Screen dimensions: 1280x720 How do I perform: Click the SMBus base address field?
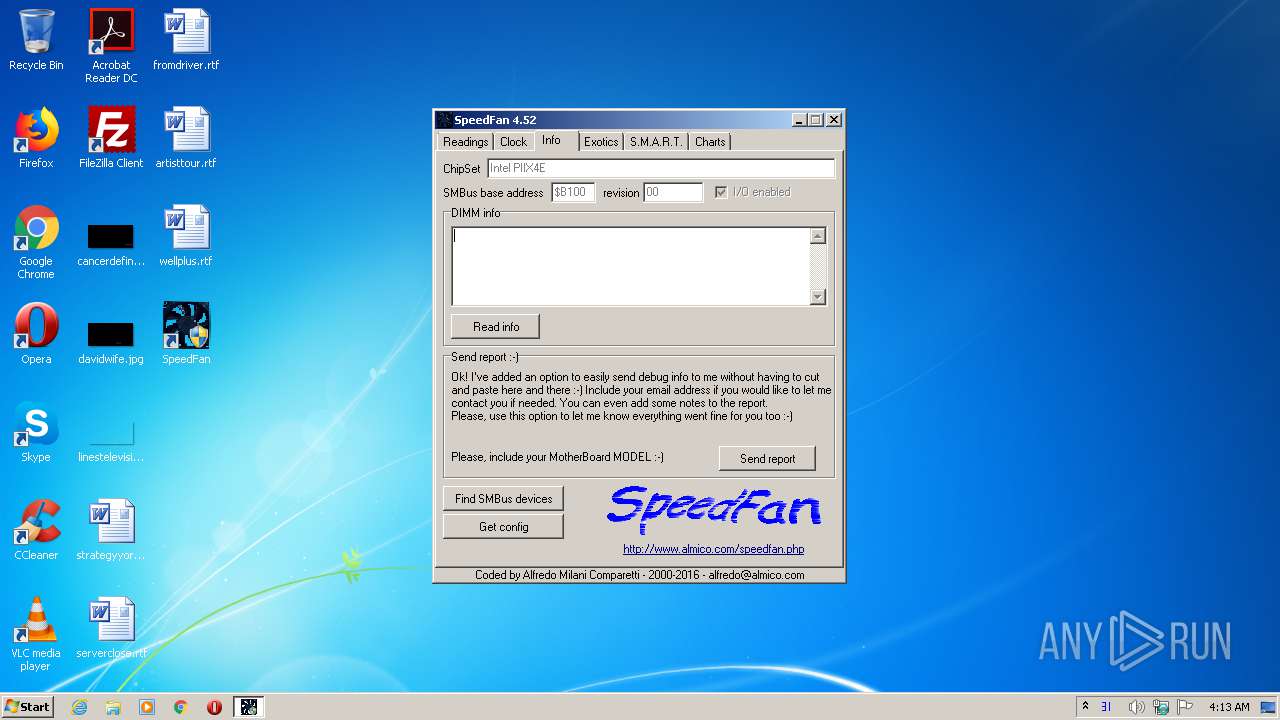click(x=573, y=192)
